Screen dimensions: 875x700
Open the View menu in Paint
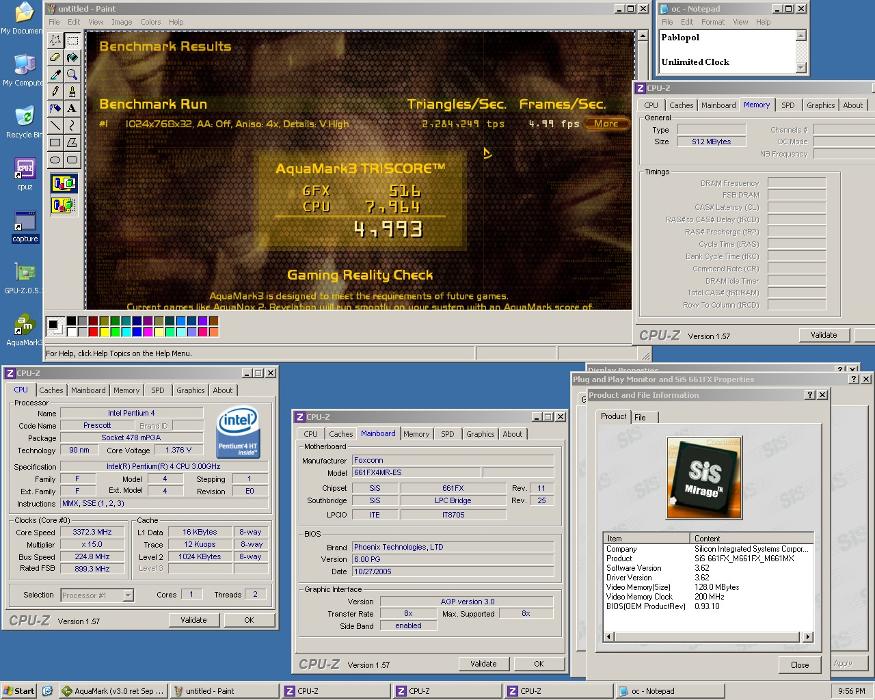95,22
